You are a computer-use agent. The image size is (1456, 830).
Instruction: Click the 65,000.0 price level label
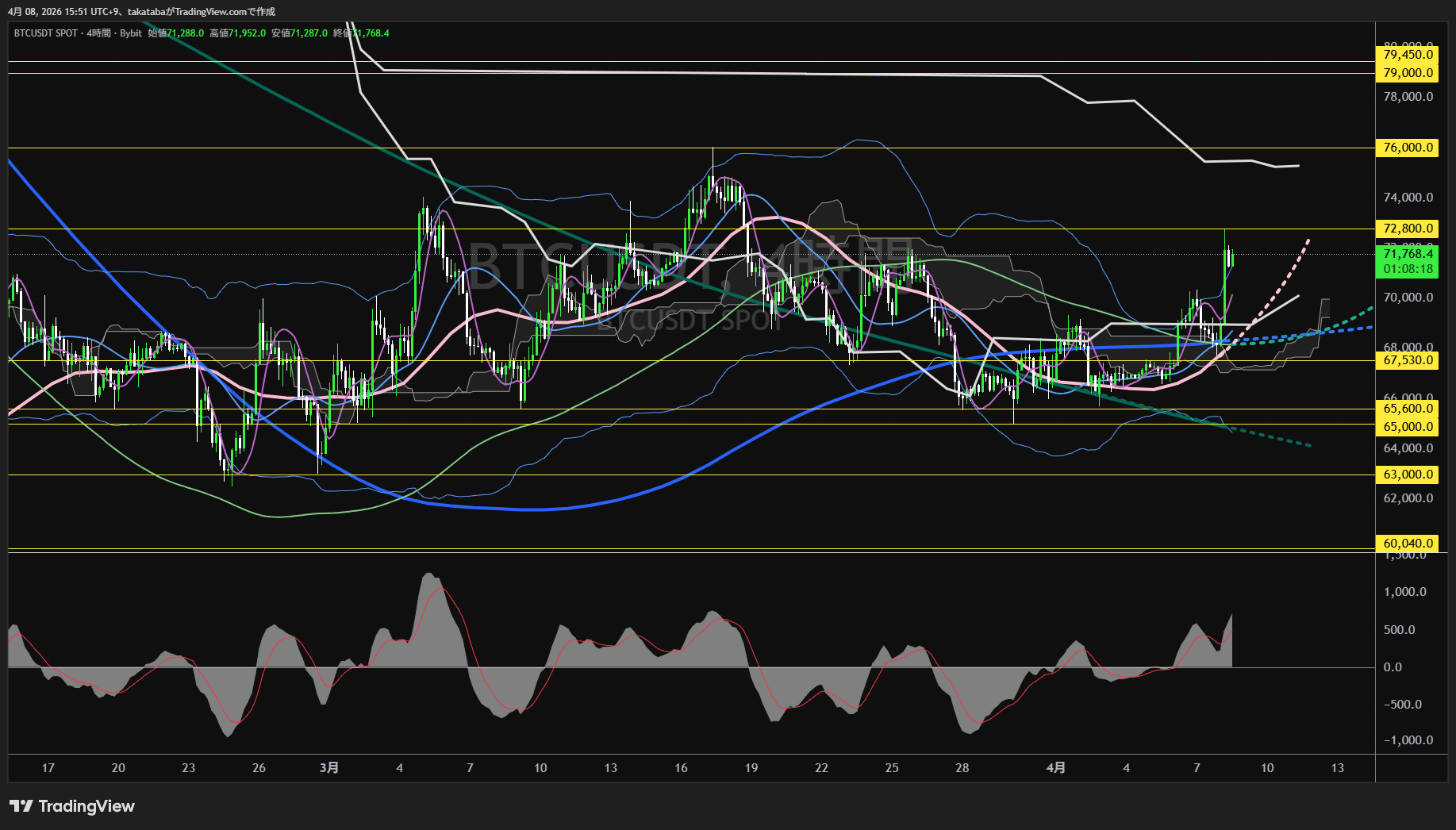[x=1408, y=427]
